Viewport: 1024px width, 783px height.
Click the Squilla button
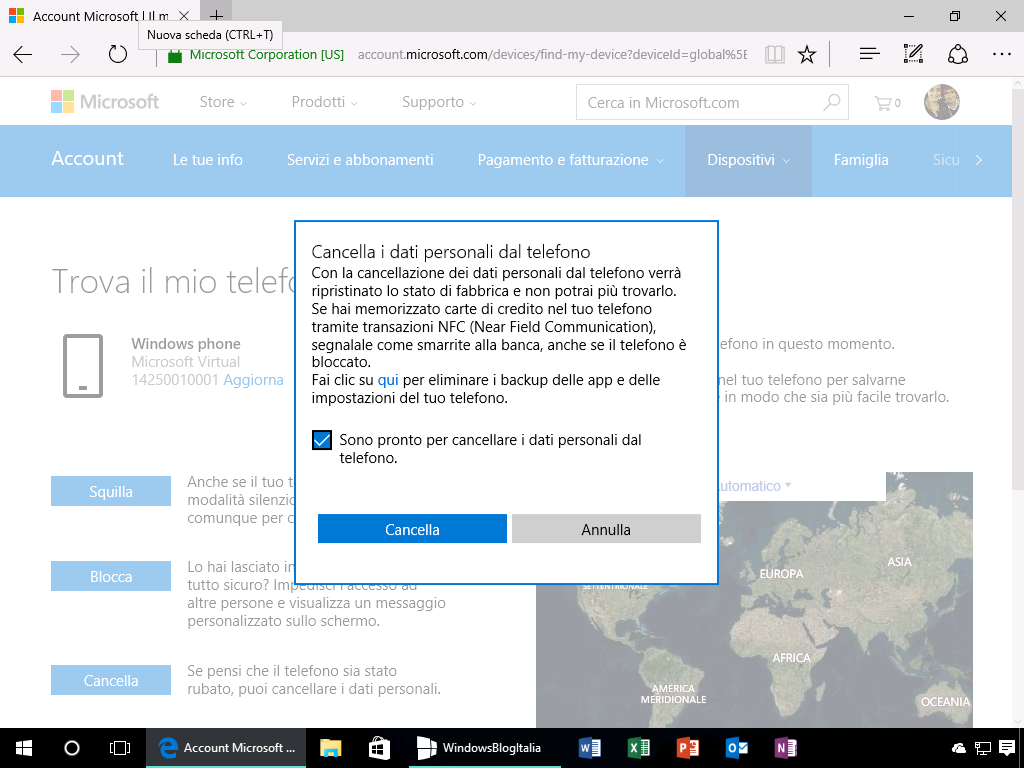click(111, 491)
